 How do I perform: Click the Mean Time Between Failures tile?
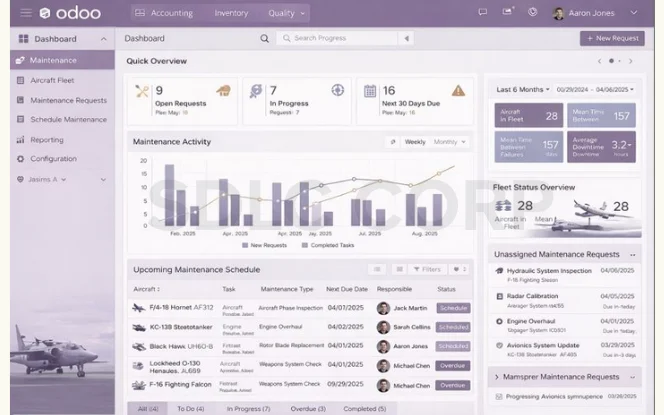pyautogui.click(x=529, y=147)
